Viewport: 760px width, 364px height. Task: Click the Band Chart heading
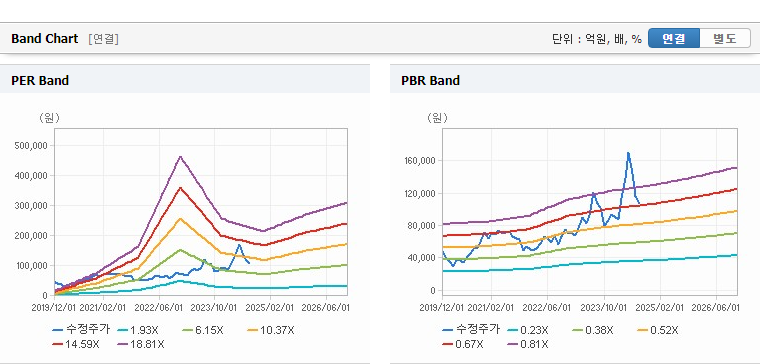(x=45, y=39)
